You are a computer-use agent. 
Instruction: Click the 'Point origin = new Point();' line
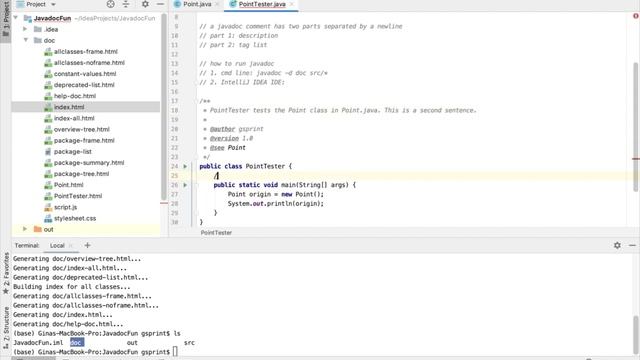coord(276,194)
